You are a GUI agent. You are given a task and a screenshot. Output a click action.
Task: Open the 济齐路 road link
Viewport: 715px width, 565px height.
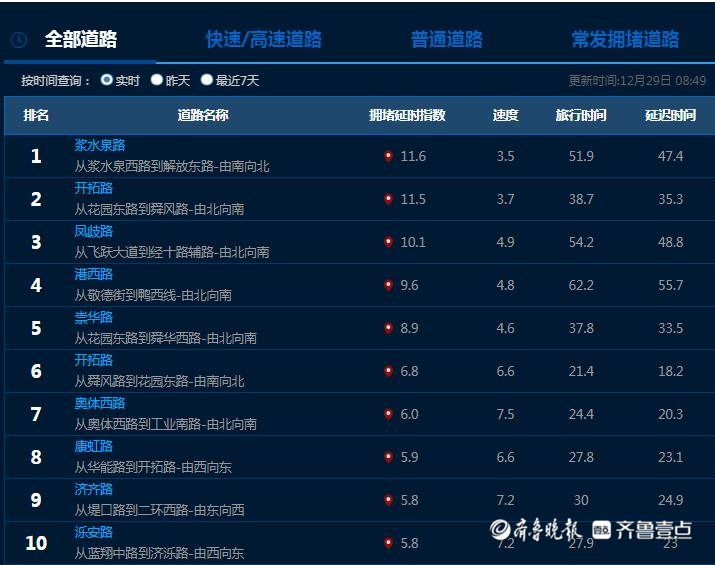[93, 490]
